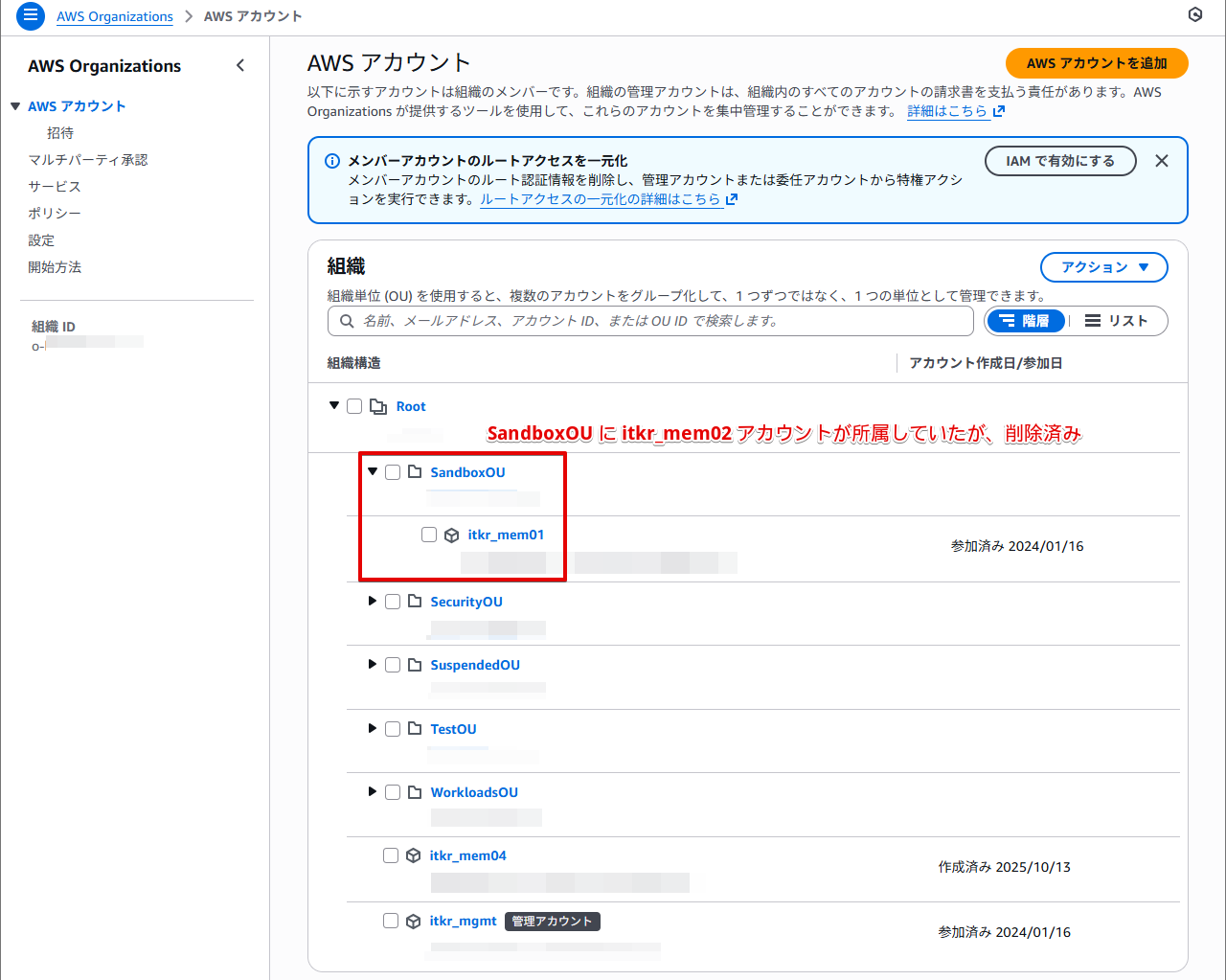Open the hamburger navigation menu icon
The height and width of the screenshot is (980, 1226).
click(31, 15)
